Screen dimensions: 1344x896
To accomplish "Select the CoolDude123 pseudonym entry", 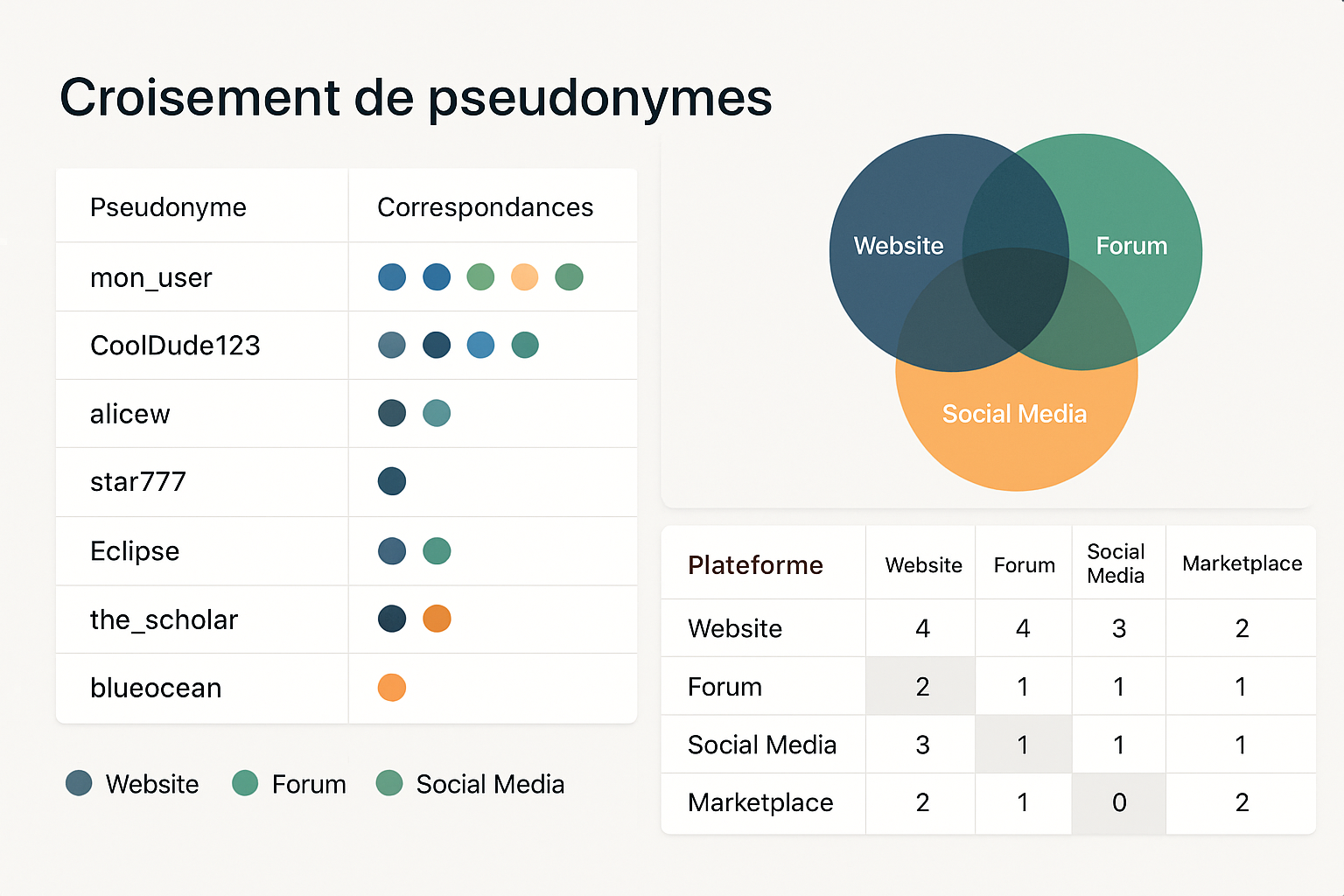I will coord(175,345).
